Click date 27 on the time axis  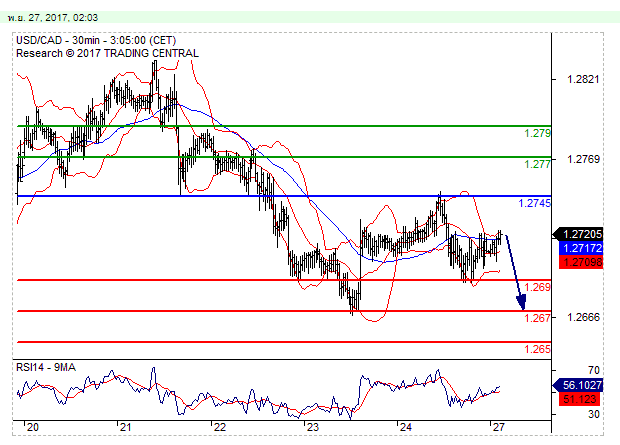[x=499, y=427]
